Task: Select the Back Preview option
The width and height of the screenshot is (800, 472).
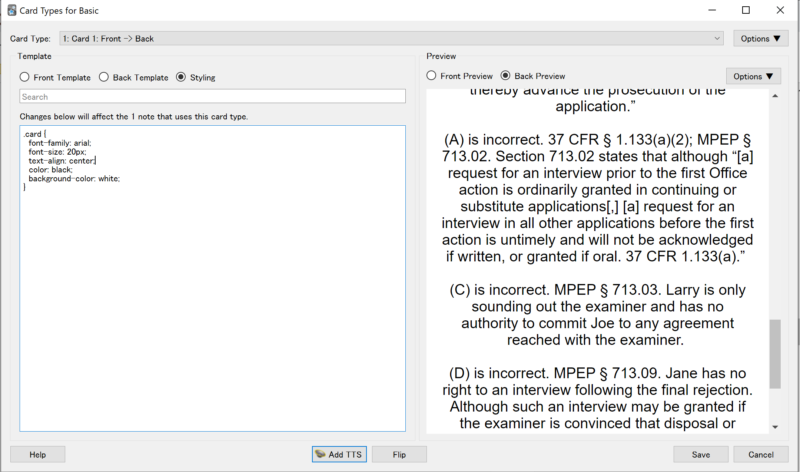Action: tap(506, 76)
